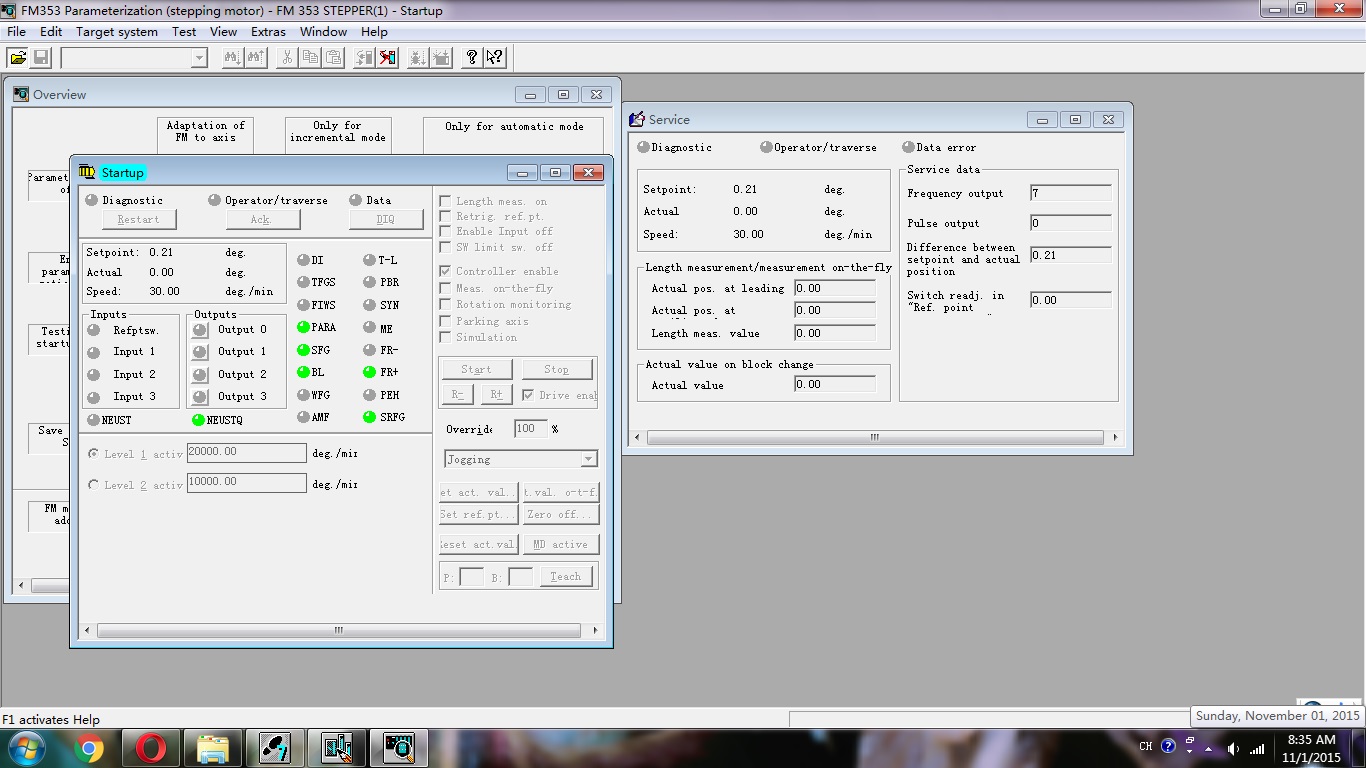The image size is (1366, 768).
Task: Click the Restart button under Diagnostic
Action: click(138, 219)
